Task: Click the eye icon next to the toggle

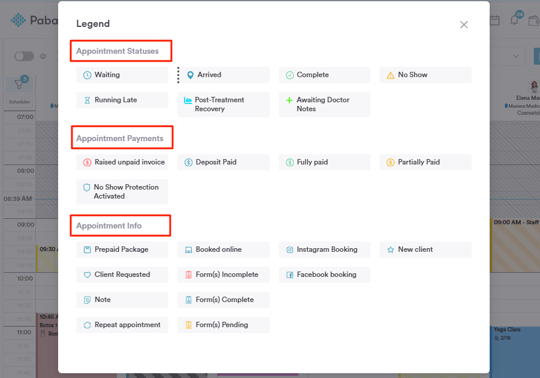Action: pos(43,56)
